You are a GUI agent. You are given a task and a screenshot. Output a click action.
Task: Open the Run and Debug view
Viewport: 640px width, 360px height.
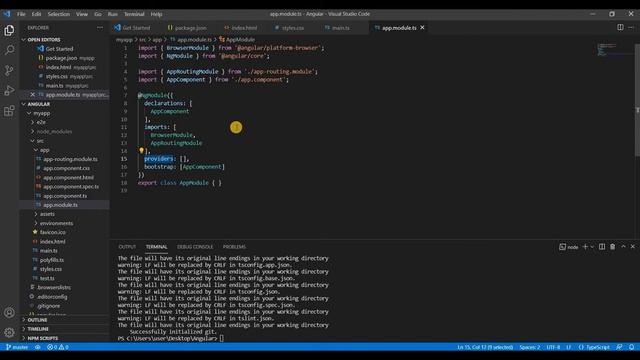pos(9,90)
